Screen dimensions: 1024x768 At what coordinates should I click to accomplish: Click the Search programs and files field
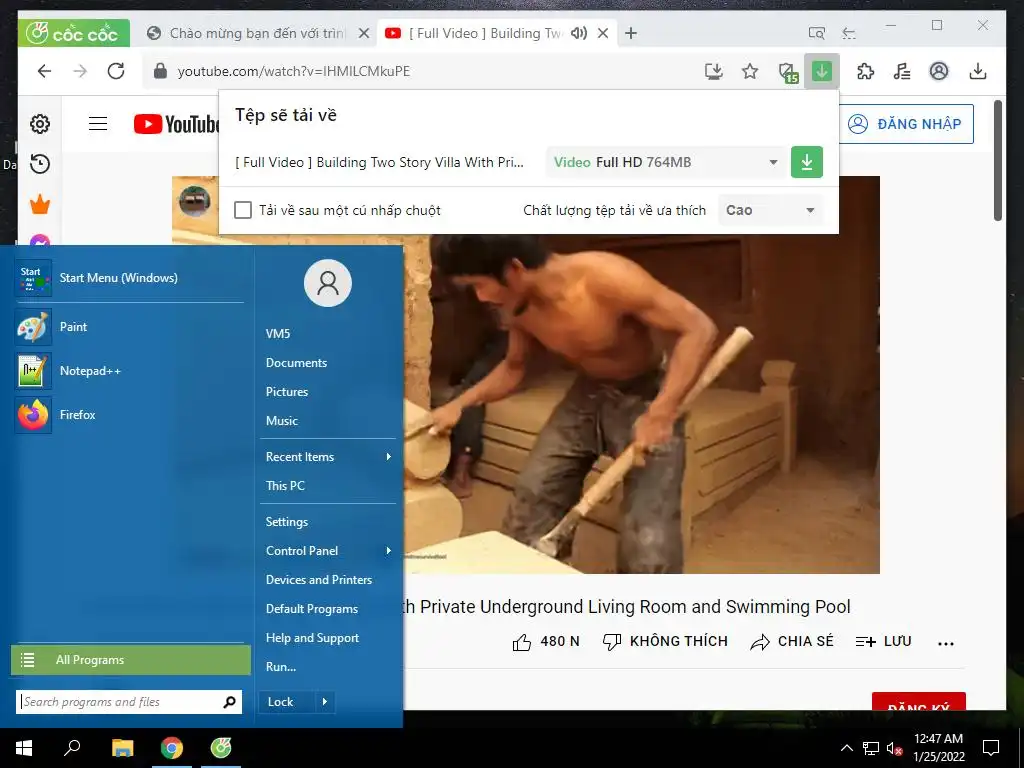coord(128,702)
